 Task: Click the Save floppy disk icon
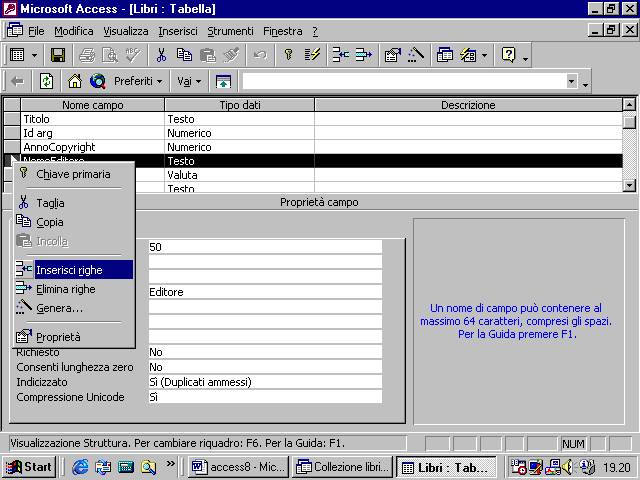(x=58, y=55)
